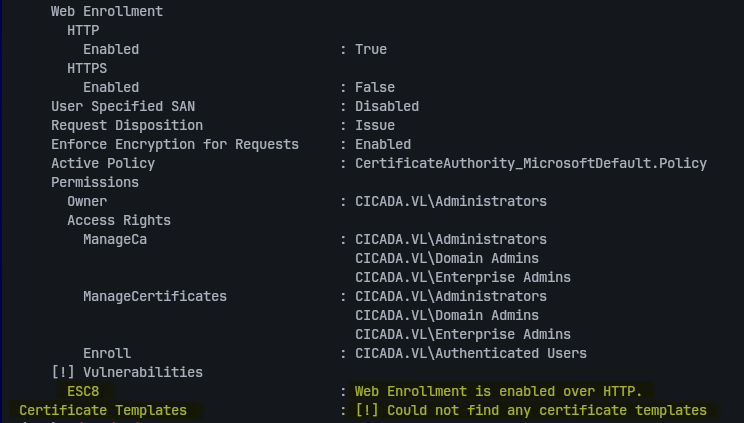Screen dimensions: 744x423
Task: Click the "True" value under HTTP Enabled
Action: tap(371, 49)
